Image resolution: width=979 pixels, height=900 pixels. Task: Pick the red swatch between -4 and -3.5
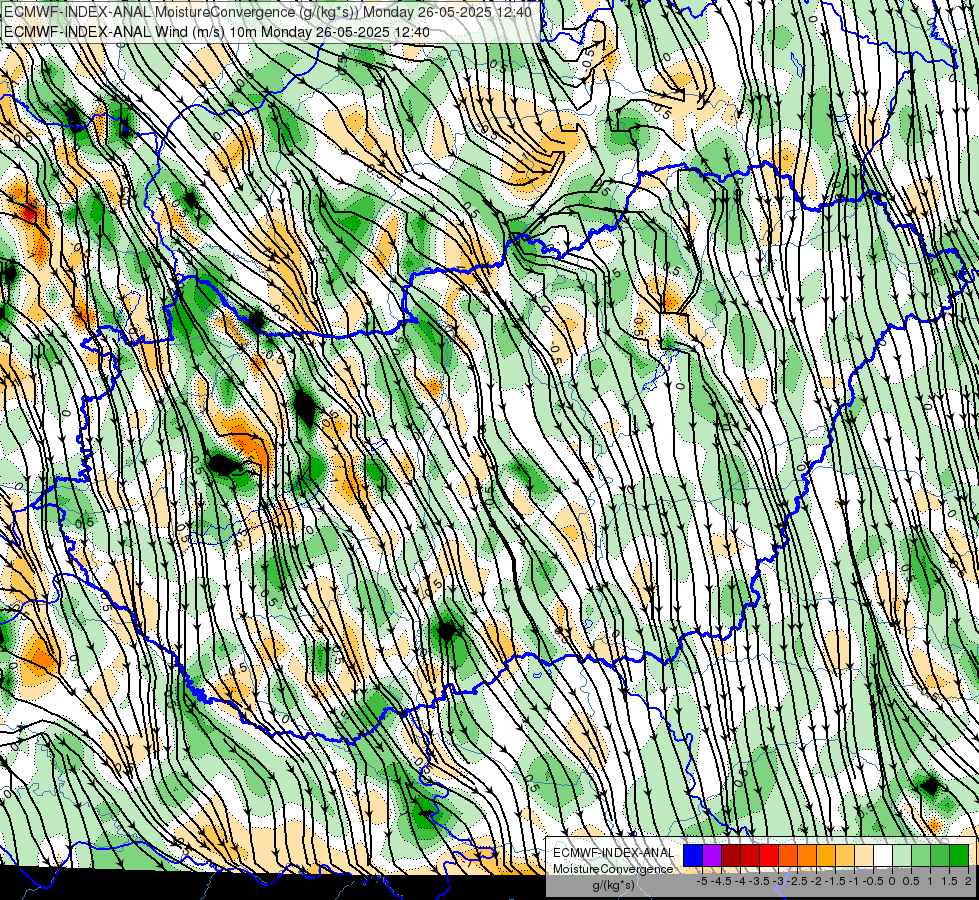click(750, 856)
